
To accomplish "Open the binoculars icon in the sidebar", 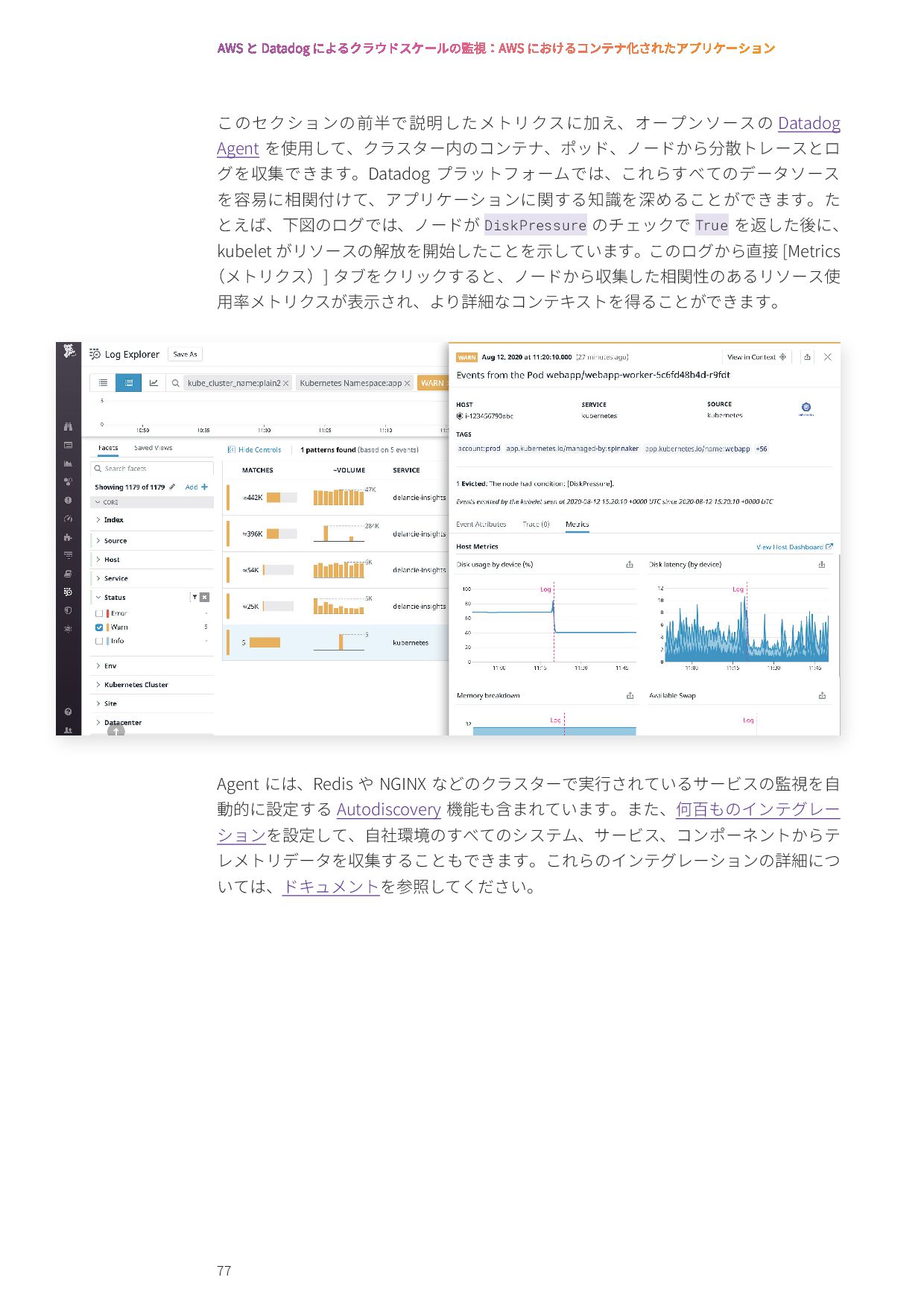I will click(x=69, y=427).
